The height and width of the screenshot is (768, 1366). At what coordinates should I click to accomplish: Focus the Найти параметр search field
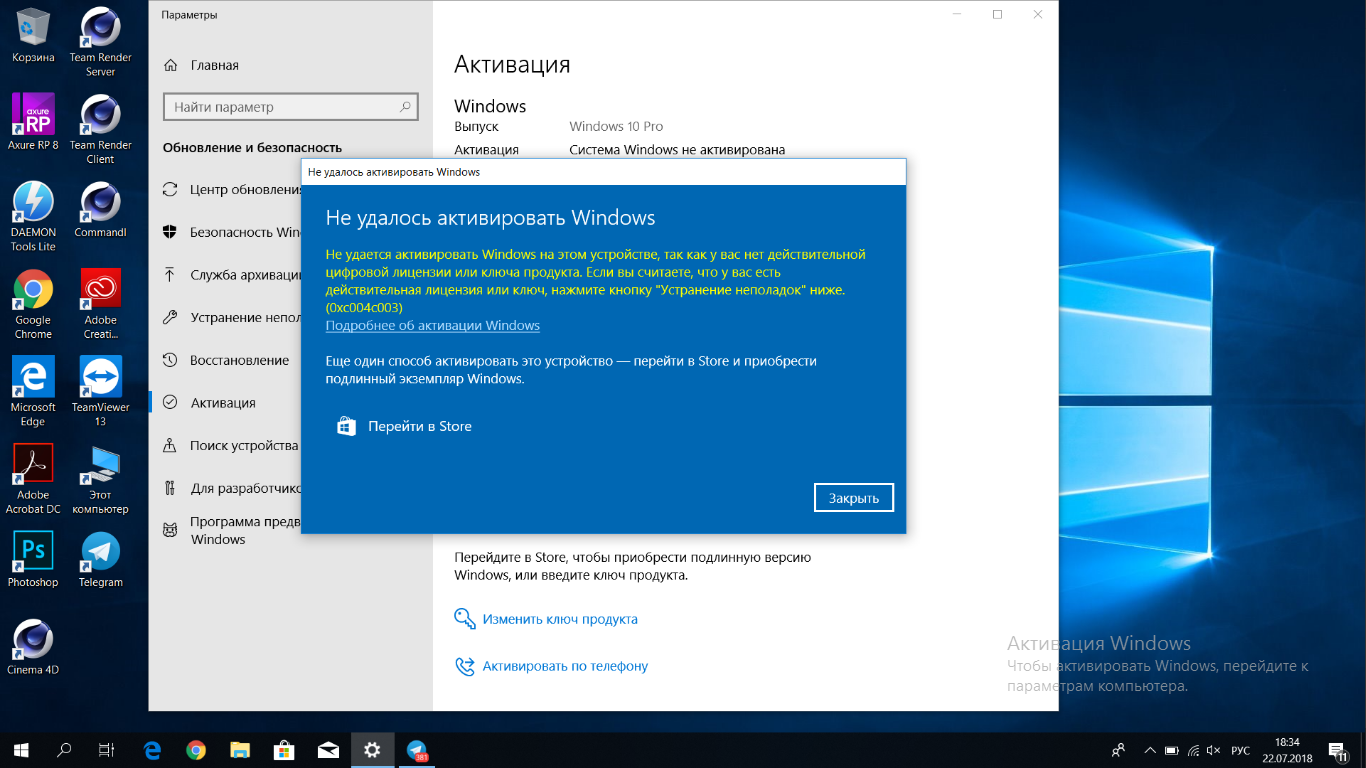(x=290, y=107)
